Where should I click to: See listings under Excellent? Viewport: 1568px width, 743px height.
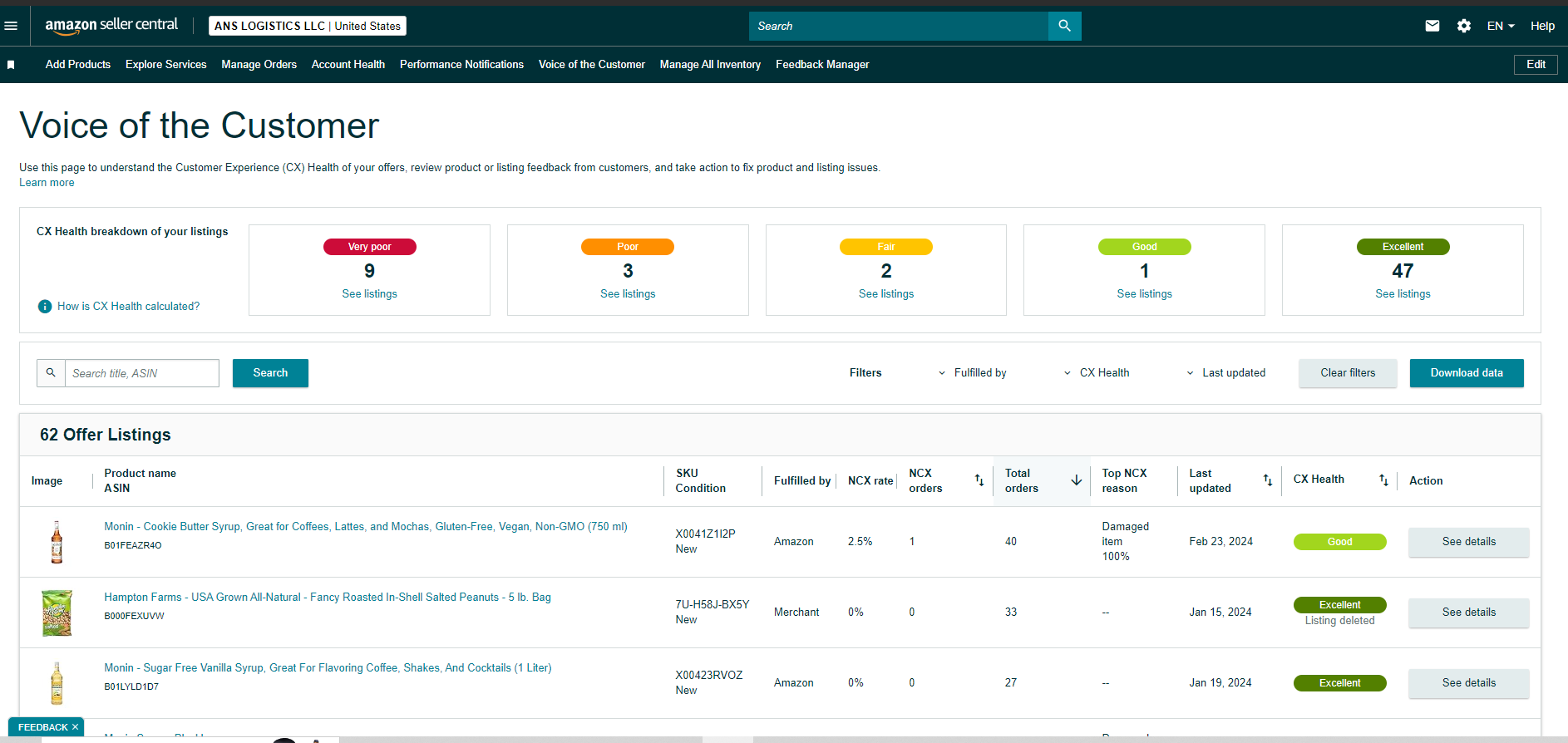(x=1403, y=294)
